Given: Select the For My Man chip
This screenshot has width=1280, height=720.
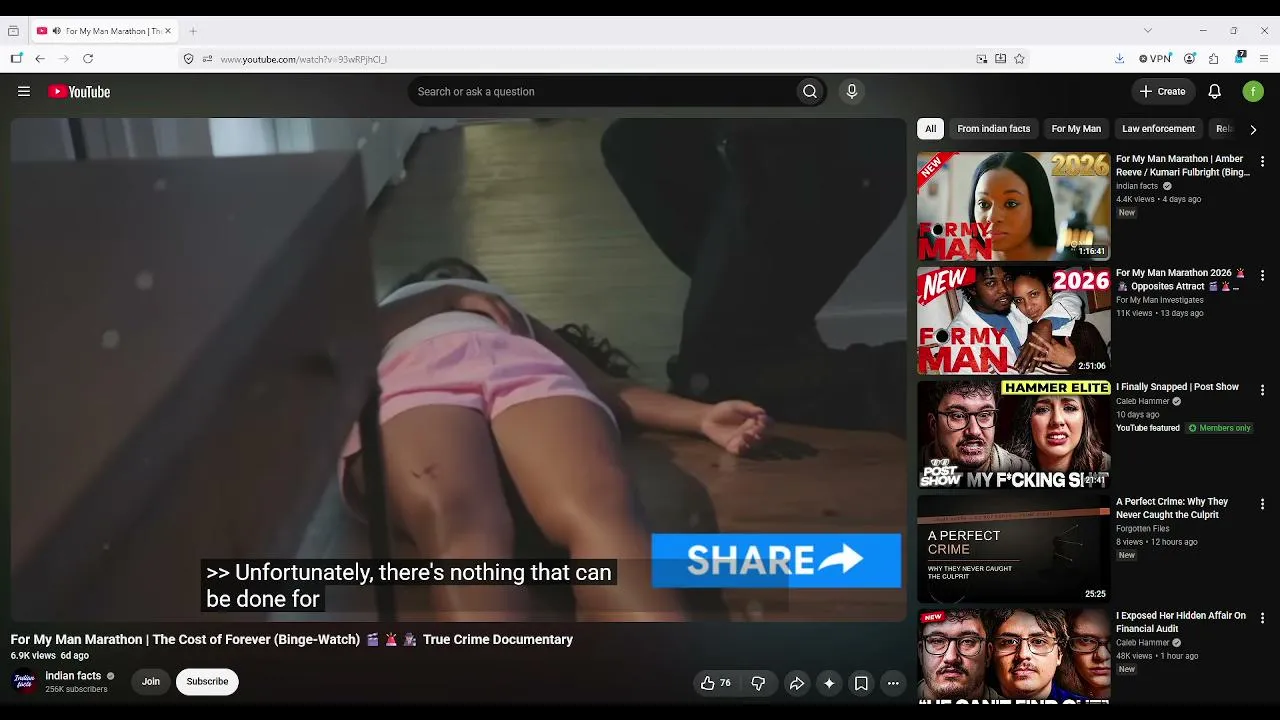Looking at the screenshot, I should tap(1076, 129).
